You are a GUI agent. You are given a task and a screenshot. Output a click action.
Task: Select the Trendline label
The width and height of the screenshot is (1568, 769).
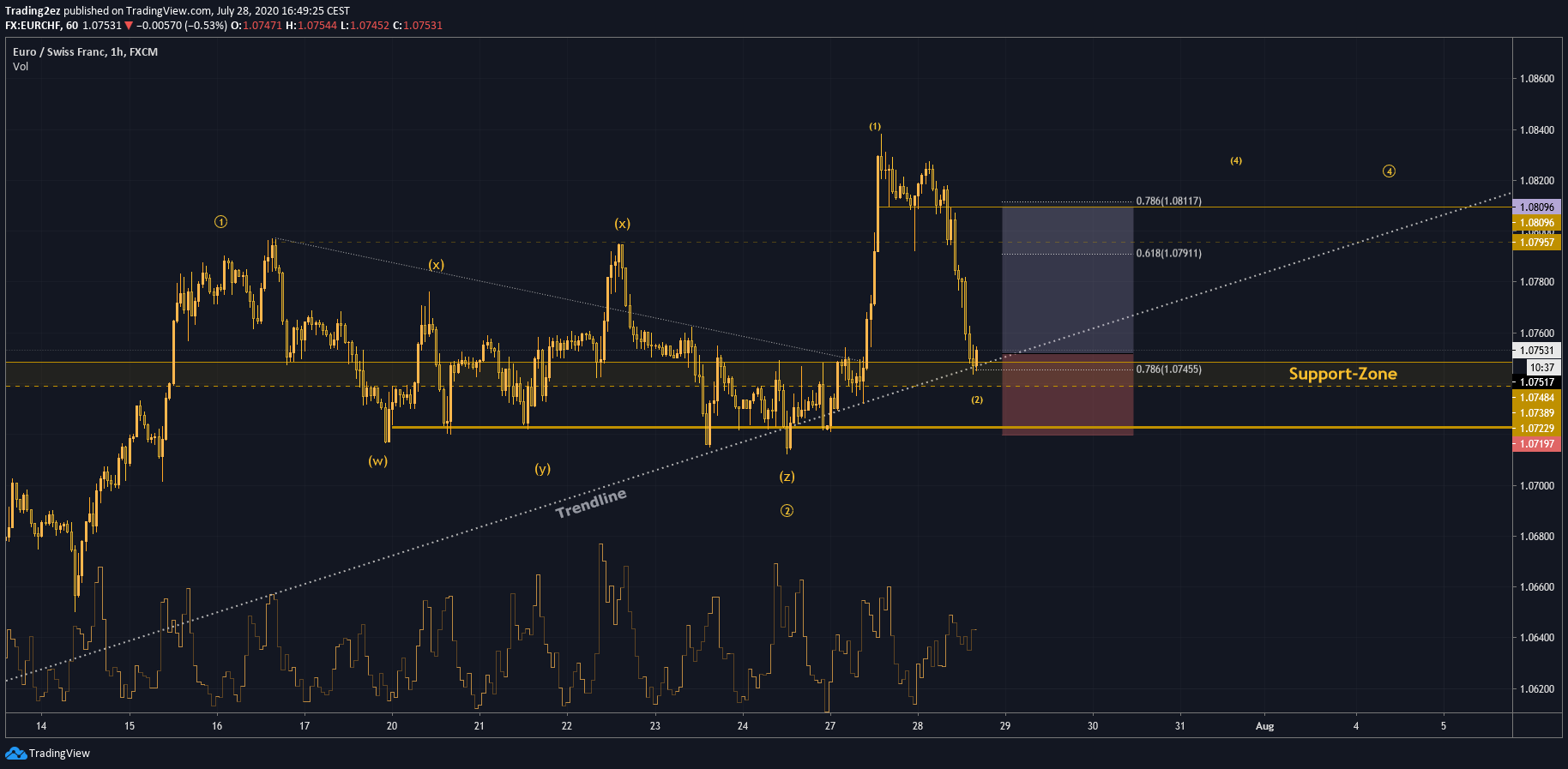pyautogui.click(x=591, y=503)
